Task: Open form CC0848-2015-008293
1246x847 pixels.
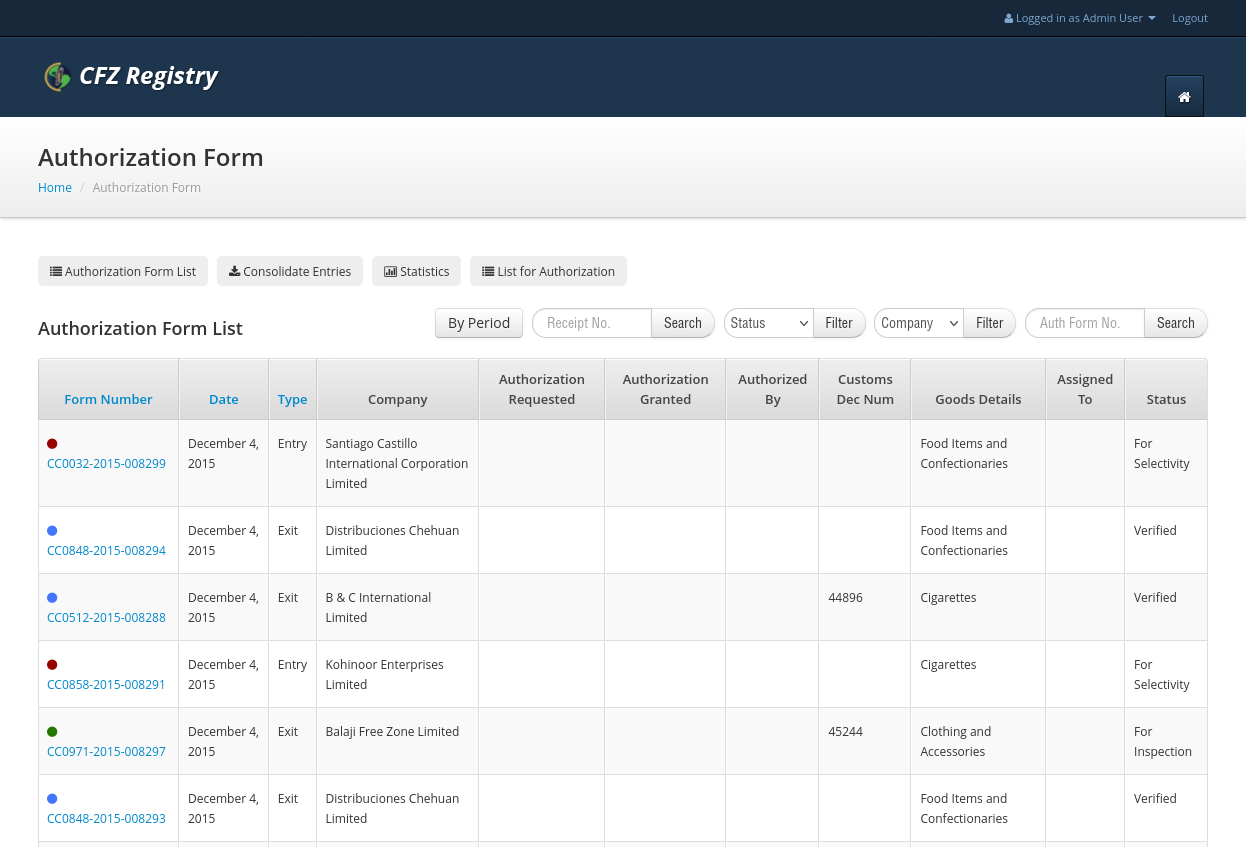Action: coord(106,818)
